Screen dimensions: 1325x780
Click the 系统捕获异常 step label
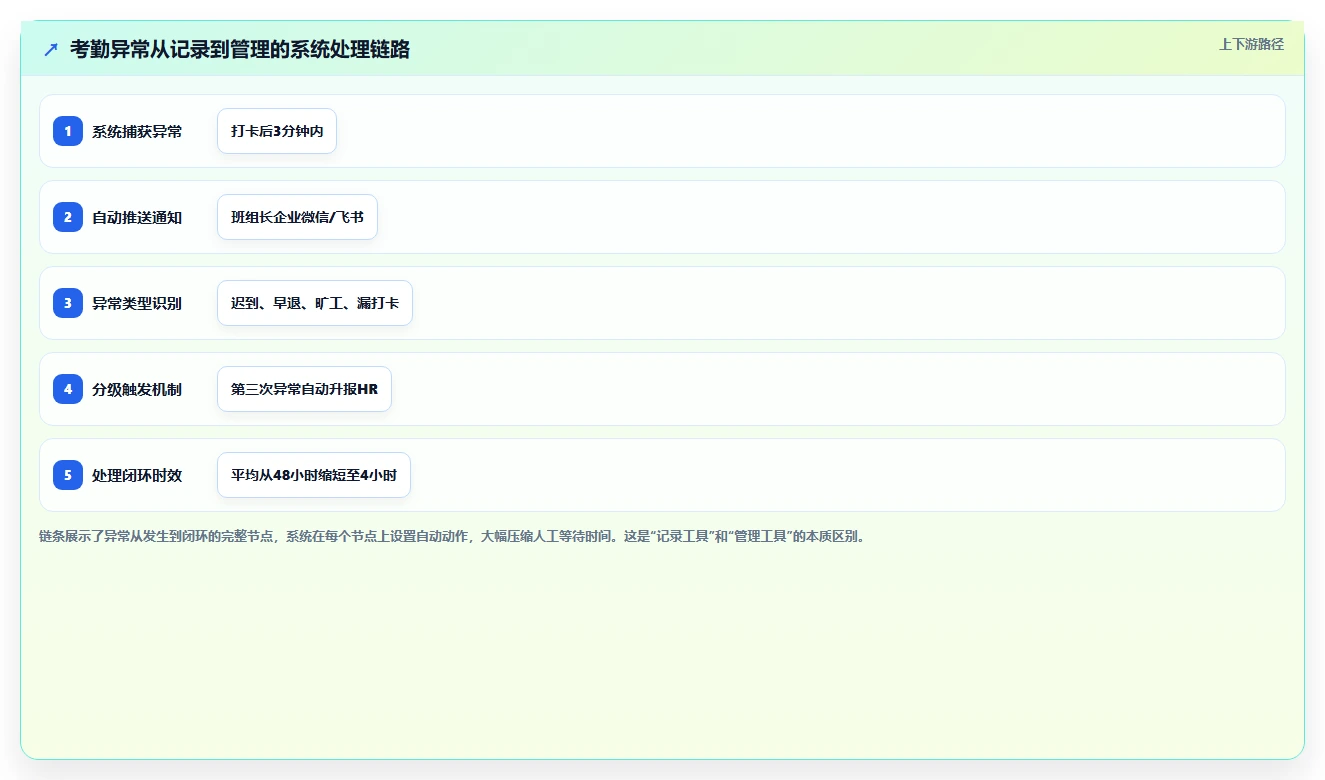point(137,131)
